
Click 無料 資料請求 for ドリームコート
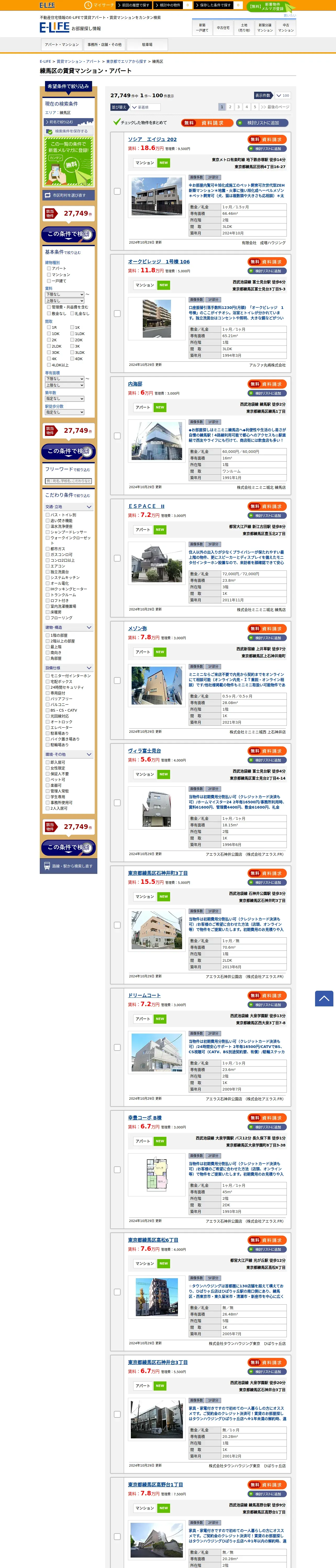tap(267, 995)
